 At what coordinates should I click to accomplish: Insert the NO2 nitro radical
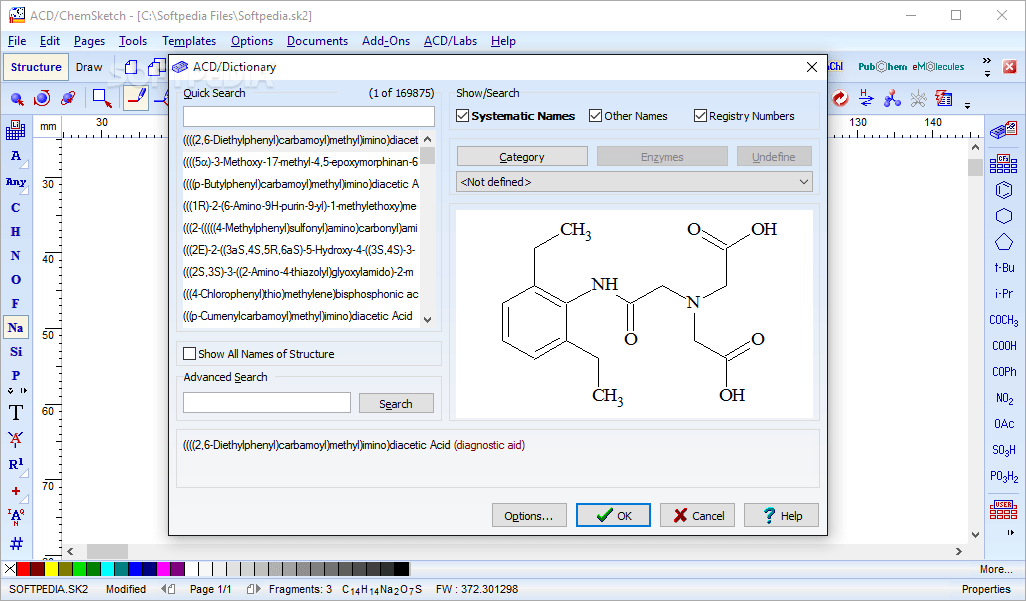coord(1004,398)
